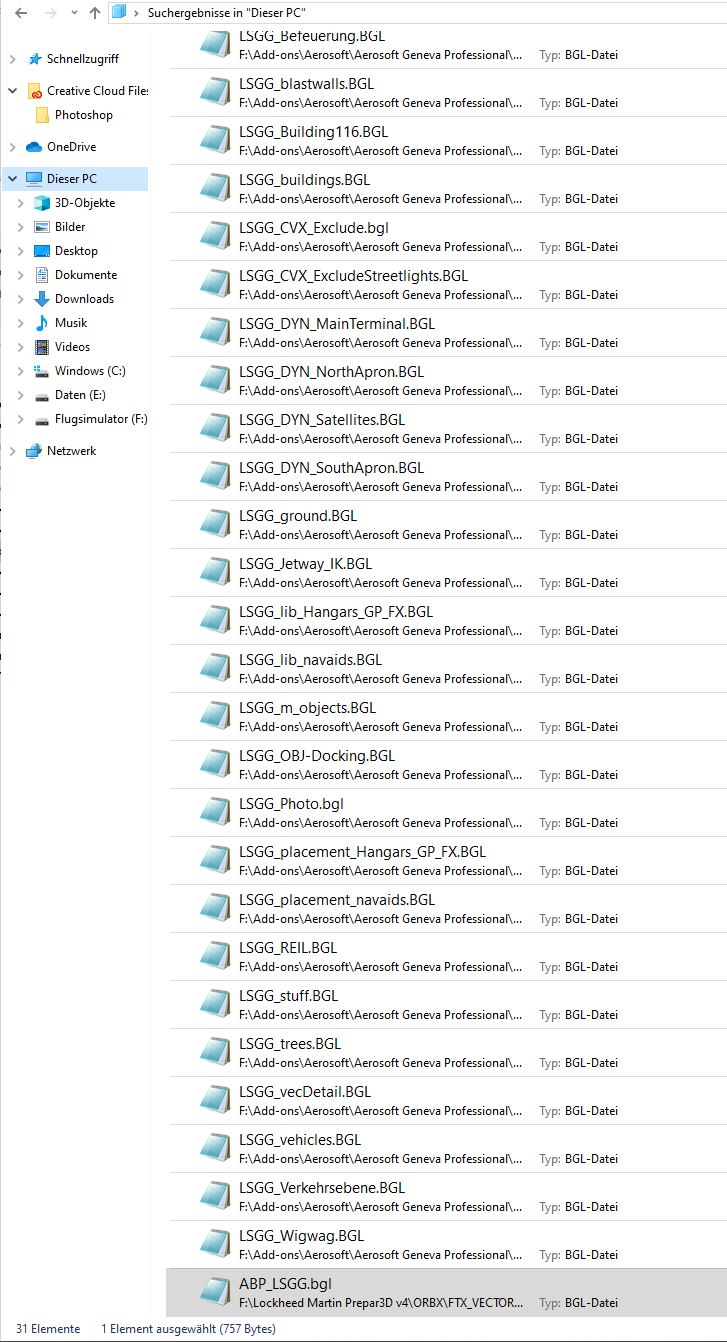
Task: Click the address bar search results path
Action: coord(226,13)
